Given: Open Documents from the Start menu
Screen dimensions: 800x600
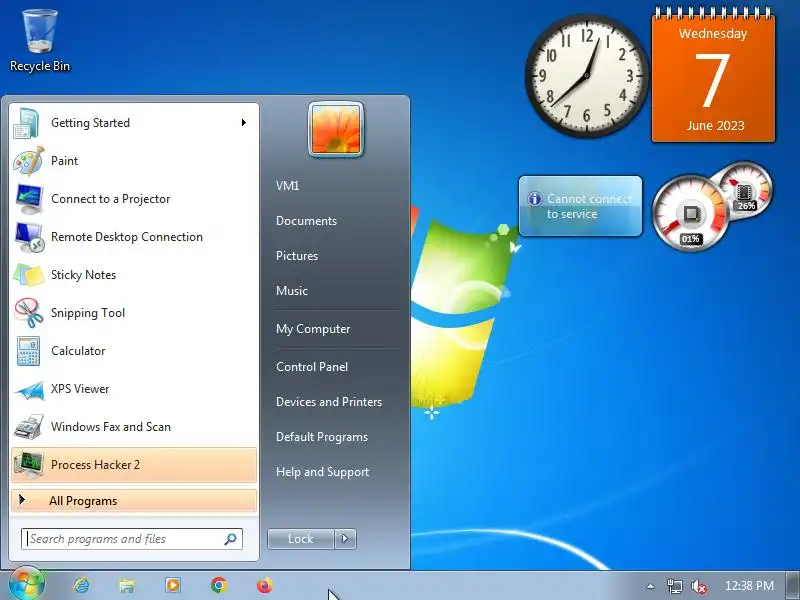Looking at the screenshot, I should (x=306, y=221).
